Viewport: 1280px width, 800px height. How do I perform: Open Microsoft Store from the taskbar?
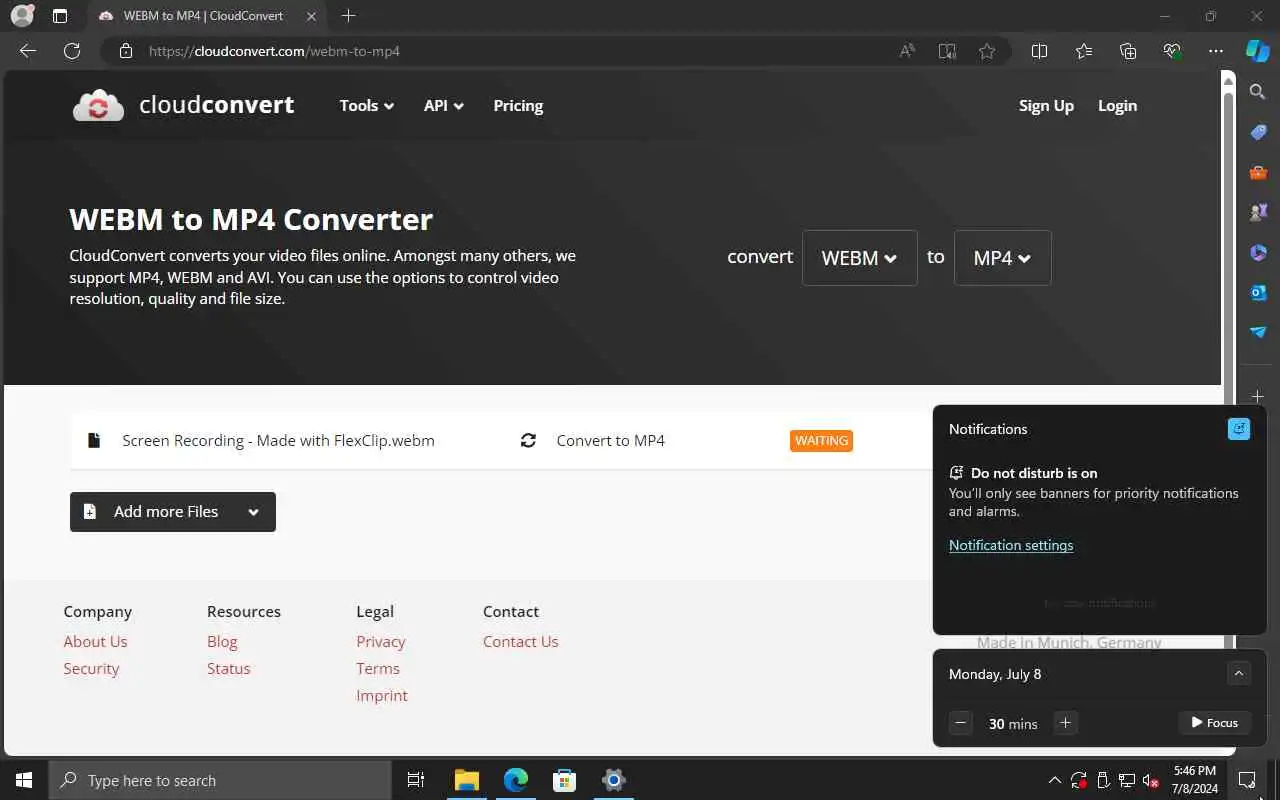[565, 780]
